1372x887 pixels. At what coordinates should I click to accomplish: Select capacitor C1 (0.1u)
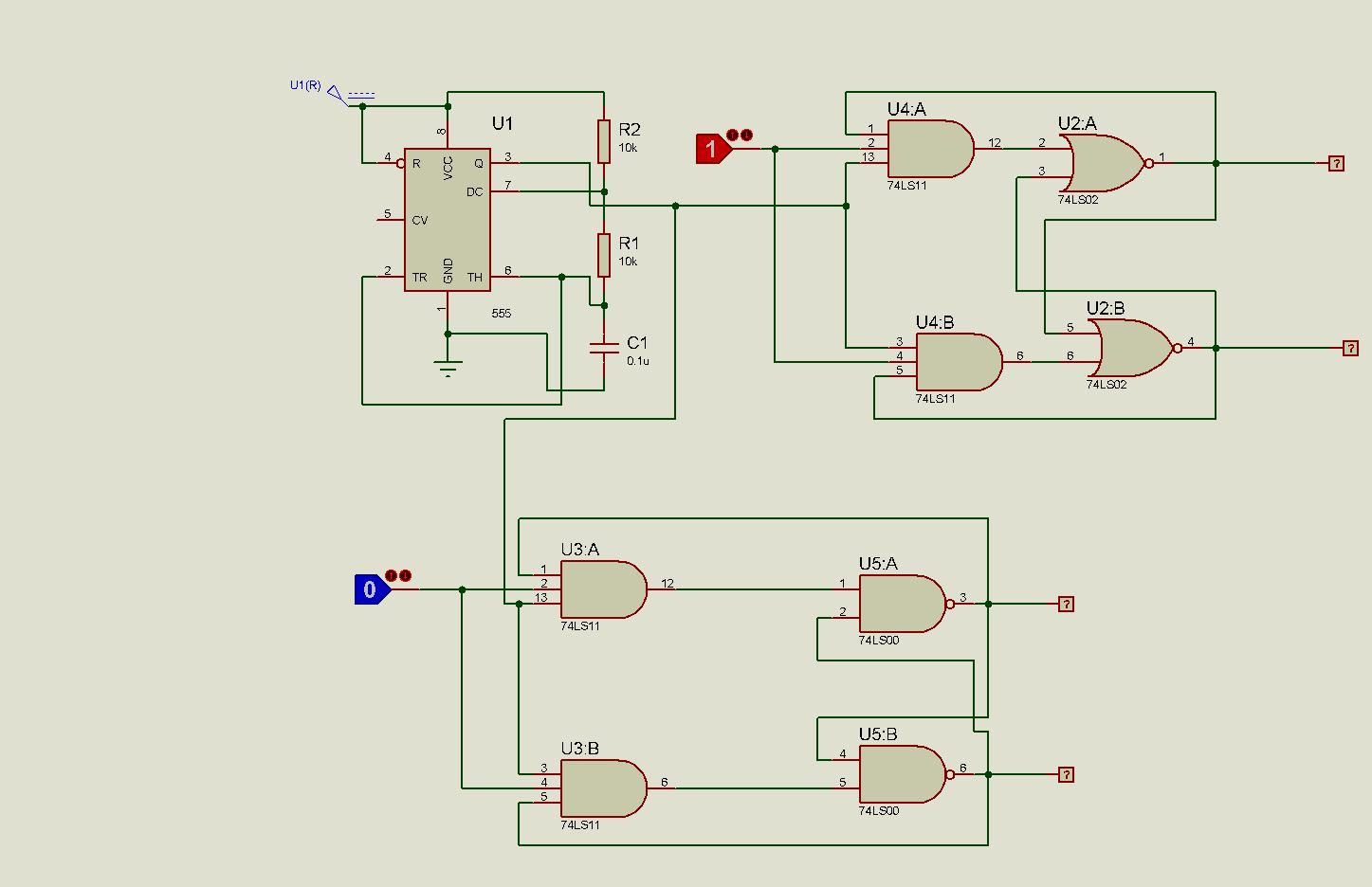604,348
